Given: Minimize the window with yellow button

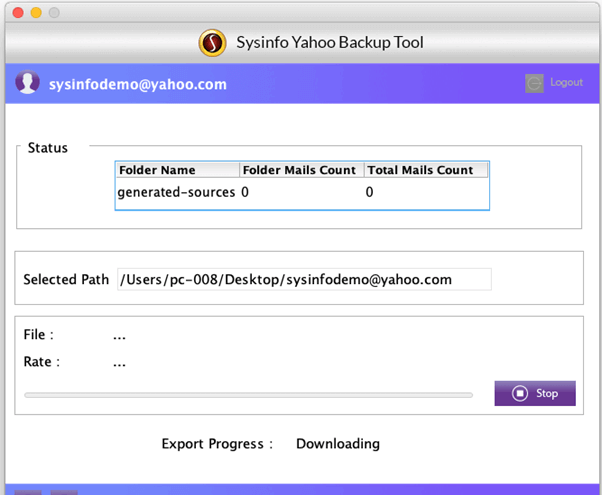Looking at the screenshot, I should point(36,13).
